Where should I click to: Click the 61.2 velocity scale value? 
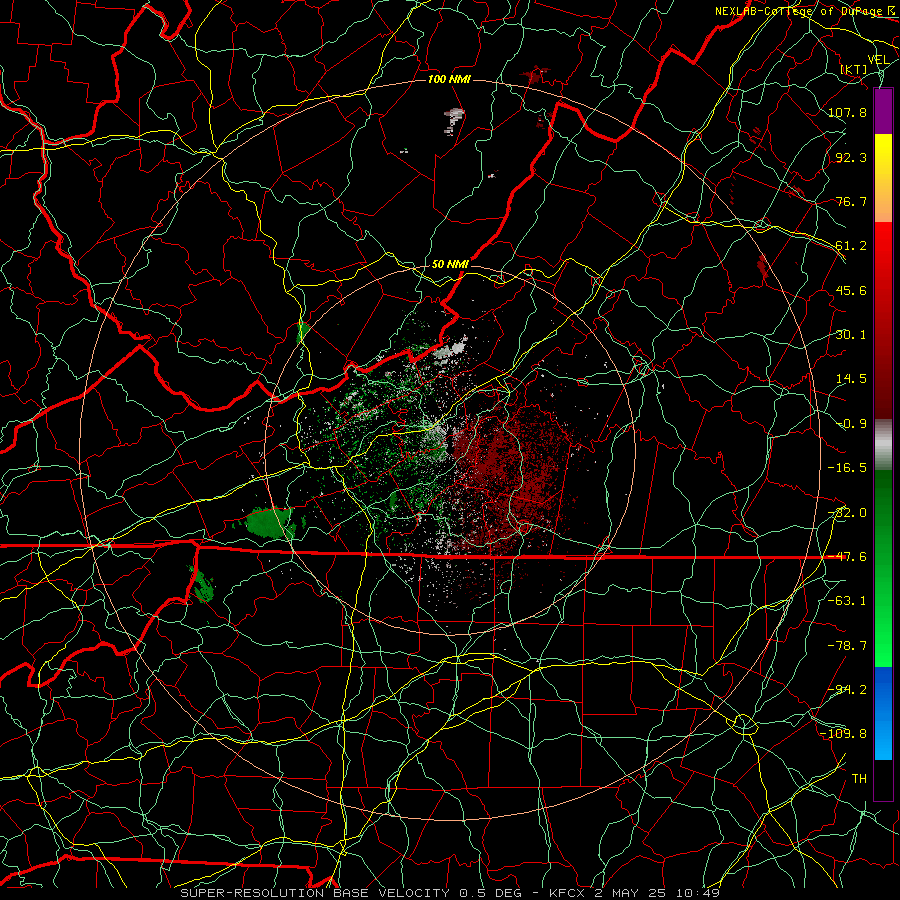[851, 246]
